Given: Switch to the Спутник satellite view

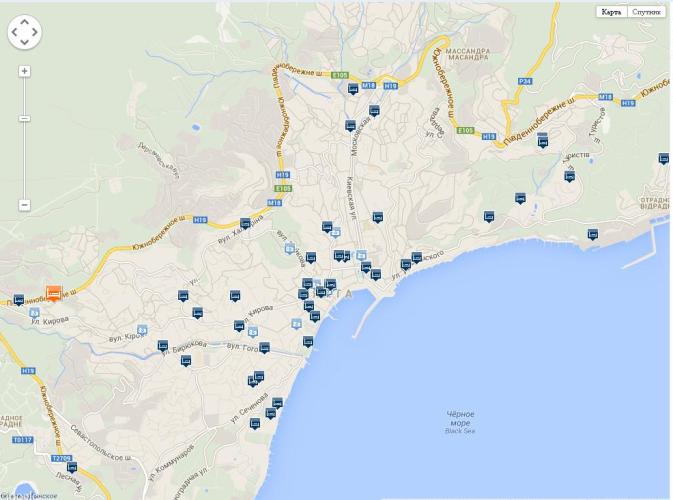Looking at the screenshot, I should tap(647, 12).
